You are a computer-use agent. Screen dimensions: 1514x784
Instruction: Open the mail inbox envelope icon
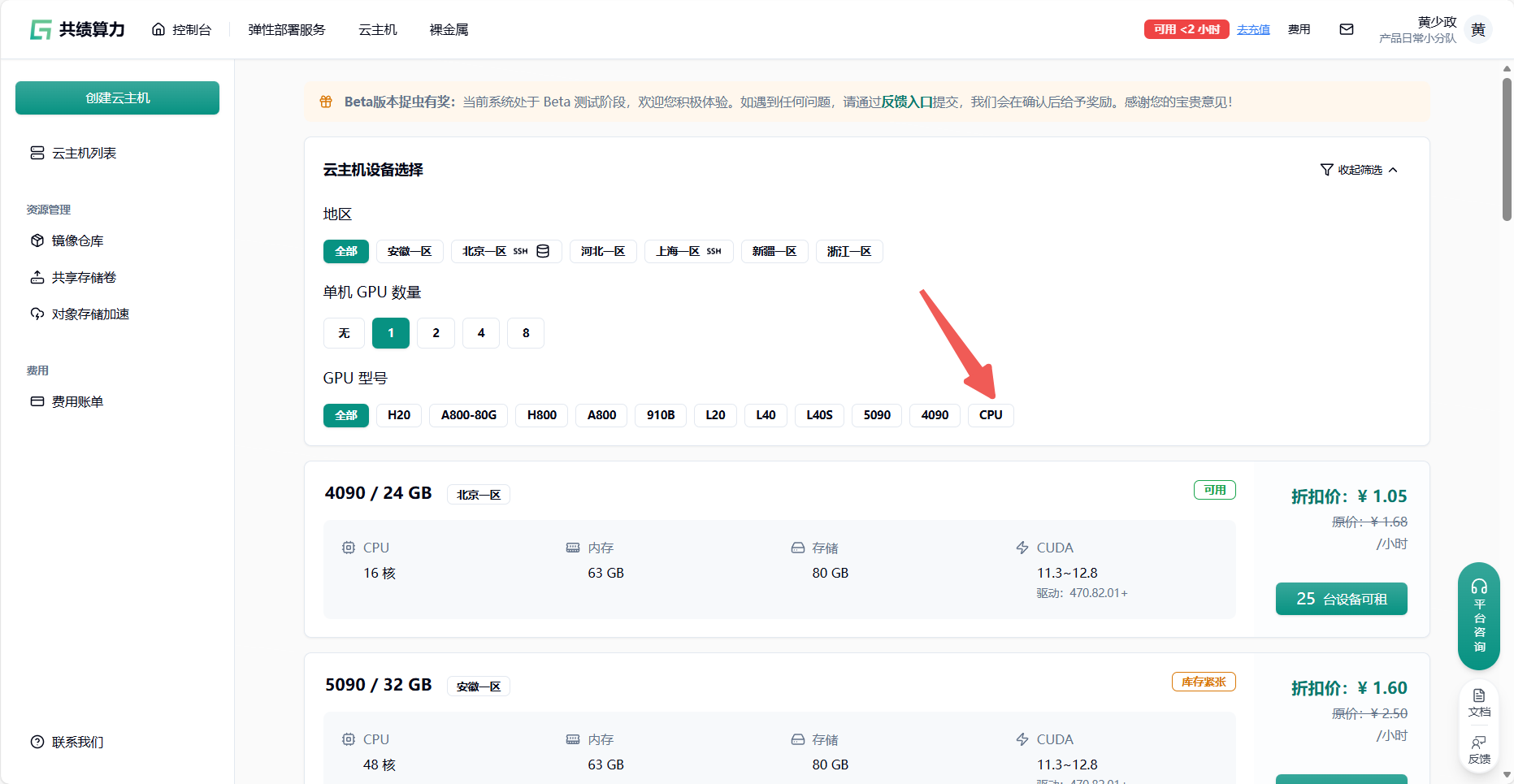(x=1347, y=29)
